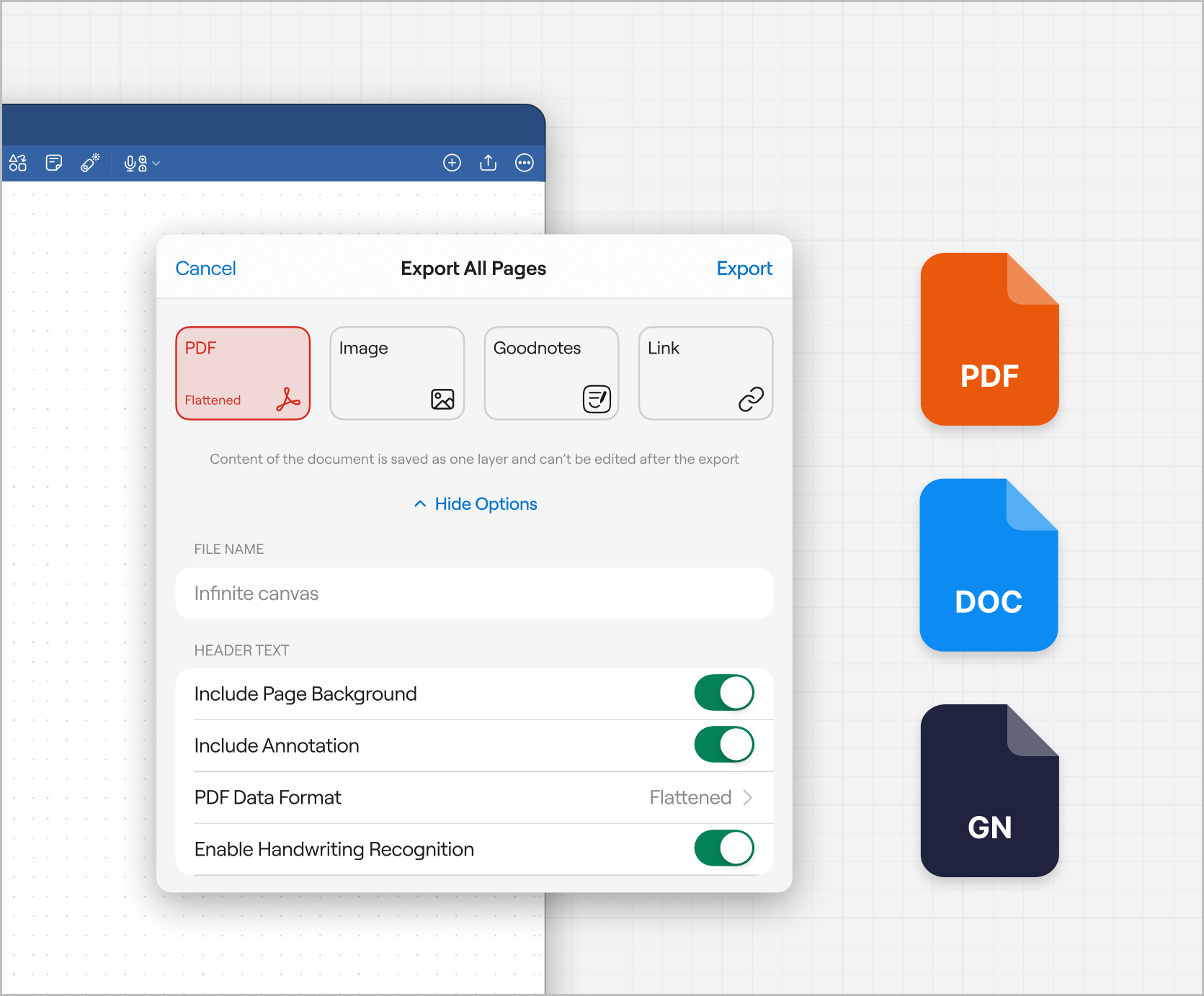Image resolution: width=1204 pixels, height=996 pixels.
Task: Toggle Include Page Background switch
Action: click(724, 693)
